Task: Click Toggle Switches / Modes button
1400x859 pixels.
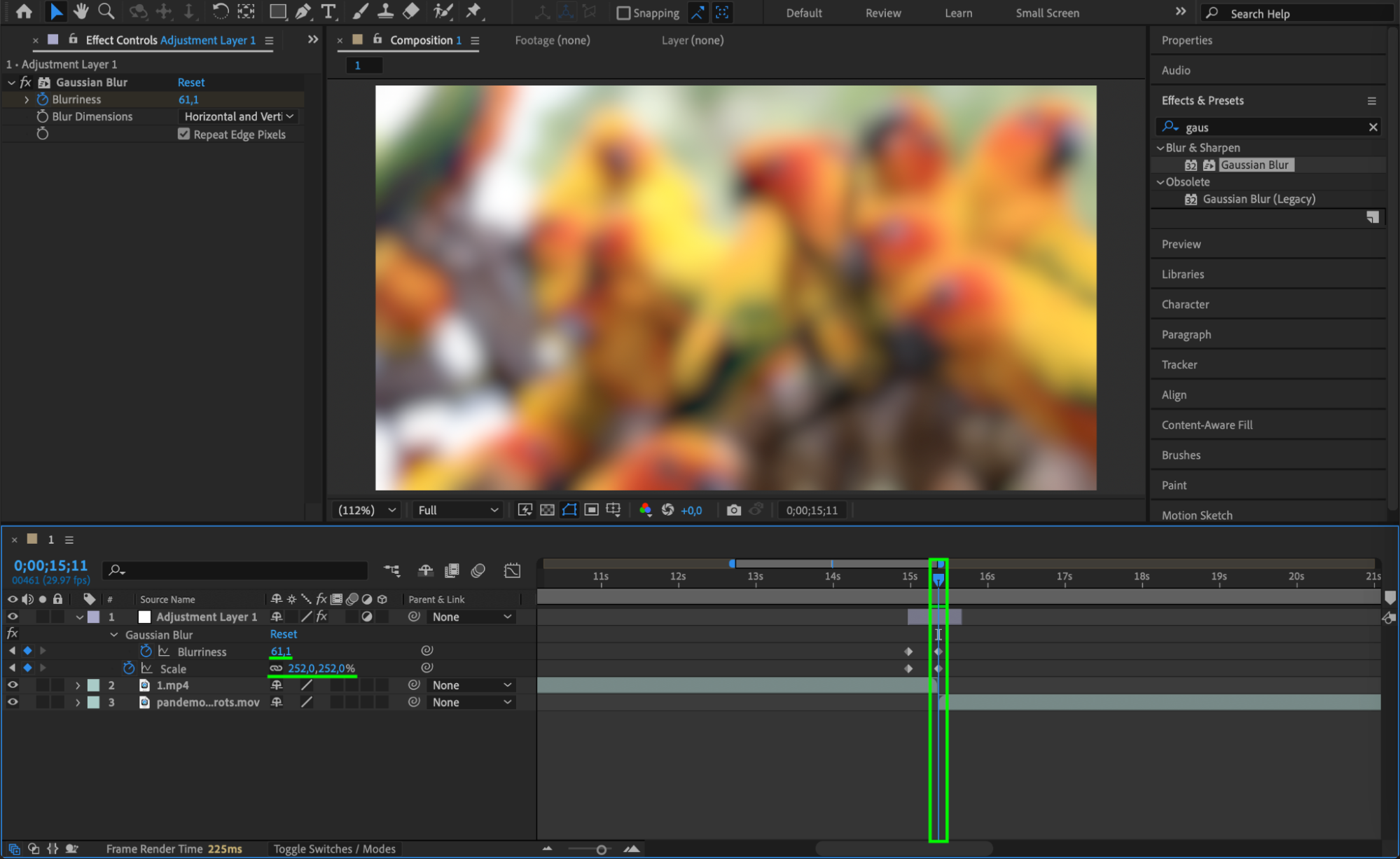Action: (x=334, y=848)
